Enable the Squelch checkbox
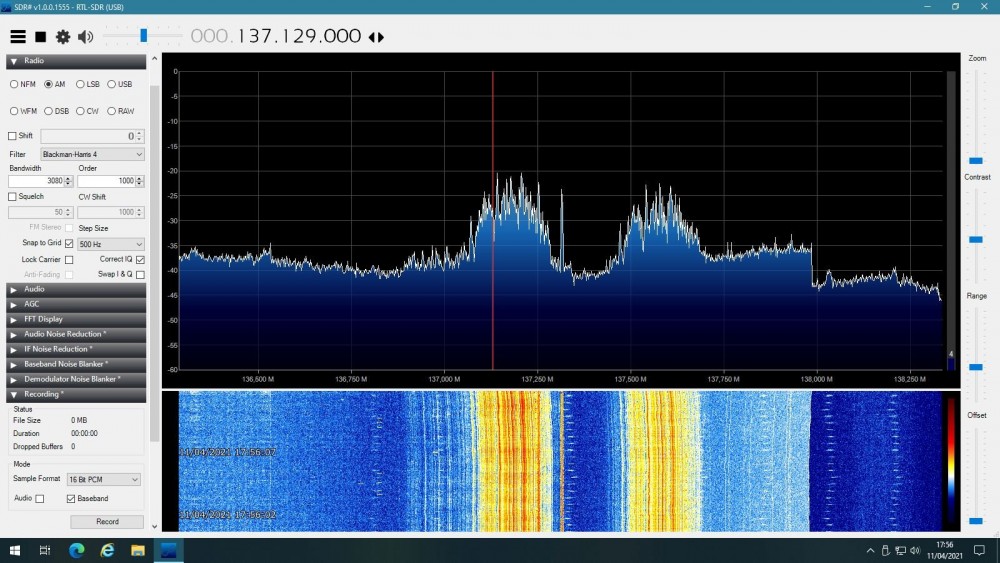The image size is (1000, 563). 12,196
